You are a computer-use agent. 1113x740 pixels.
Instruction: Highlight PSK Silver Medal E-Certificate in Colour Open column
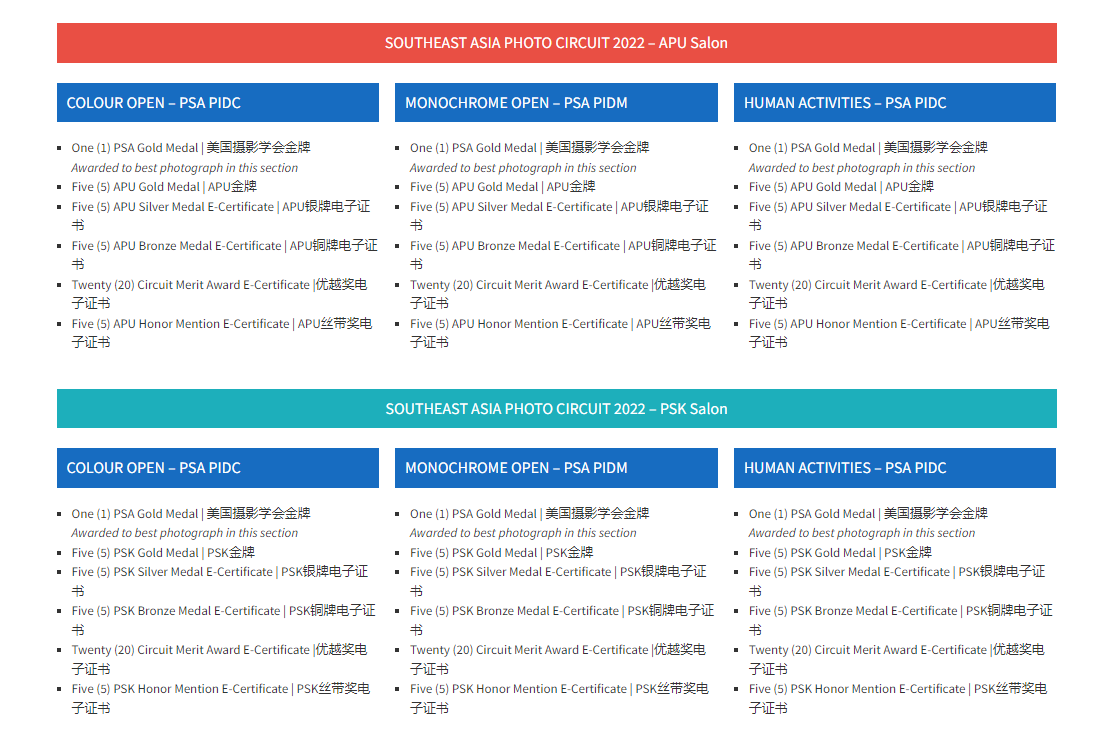coord(220,581)
